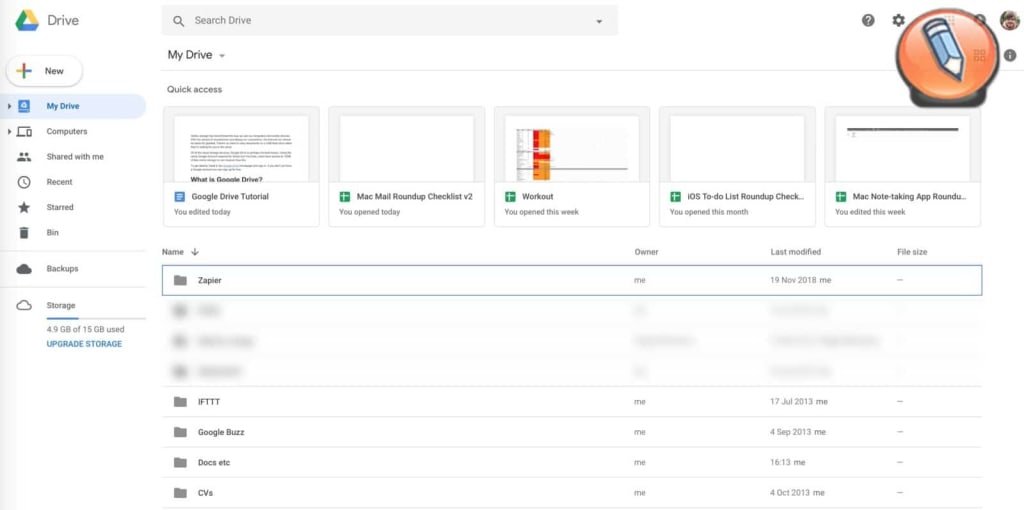The width and height of the screenshot is (1024, 510).
Task: Open the iOS To-do List Roundup thumbnail
Action: (x=737, y=149)
